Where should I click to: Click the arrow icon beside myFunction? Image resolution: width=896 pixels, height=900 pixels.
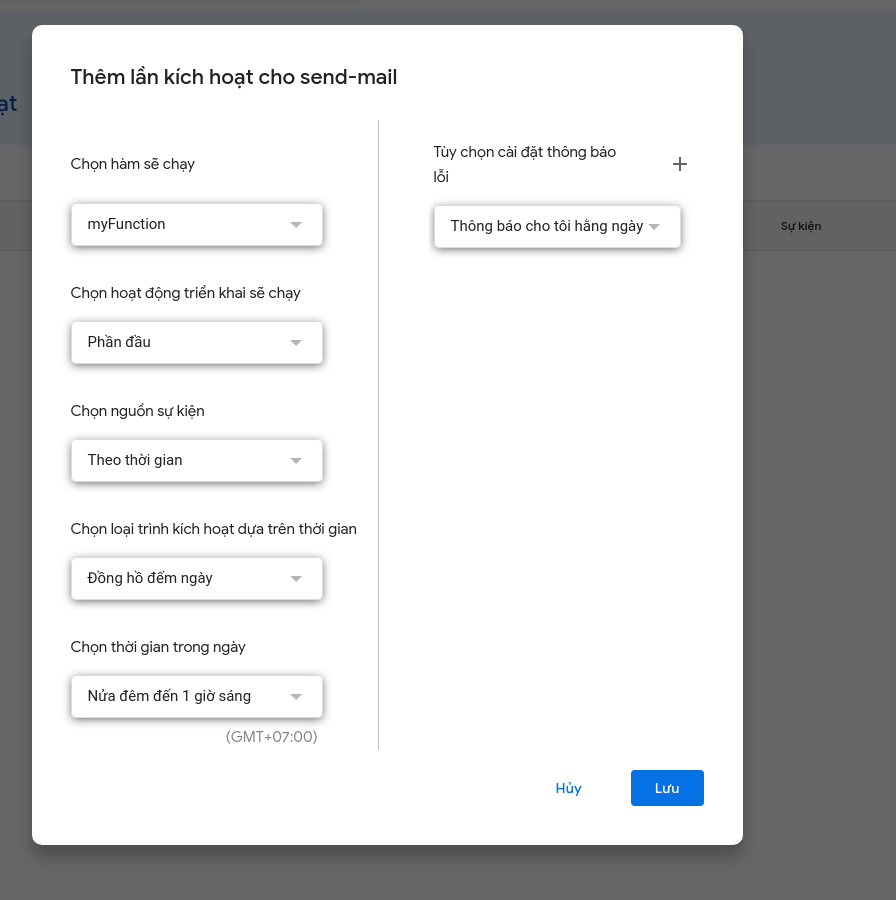click(296, 225)
